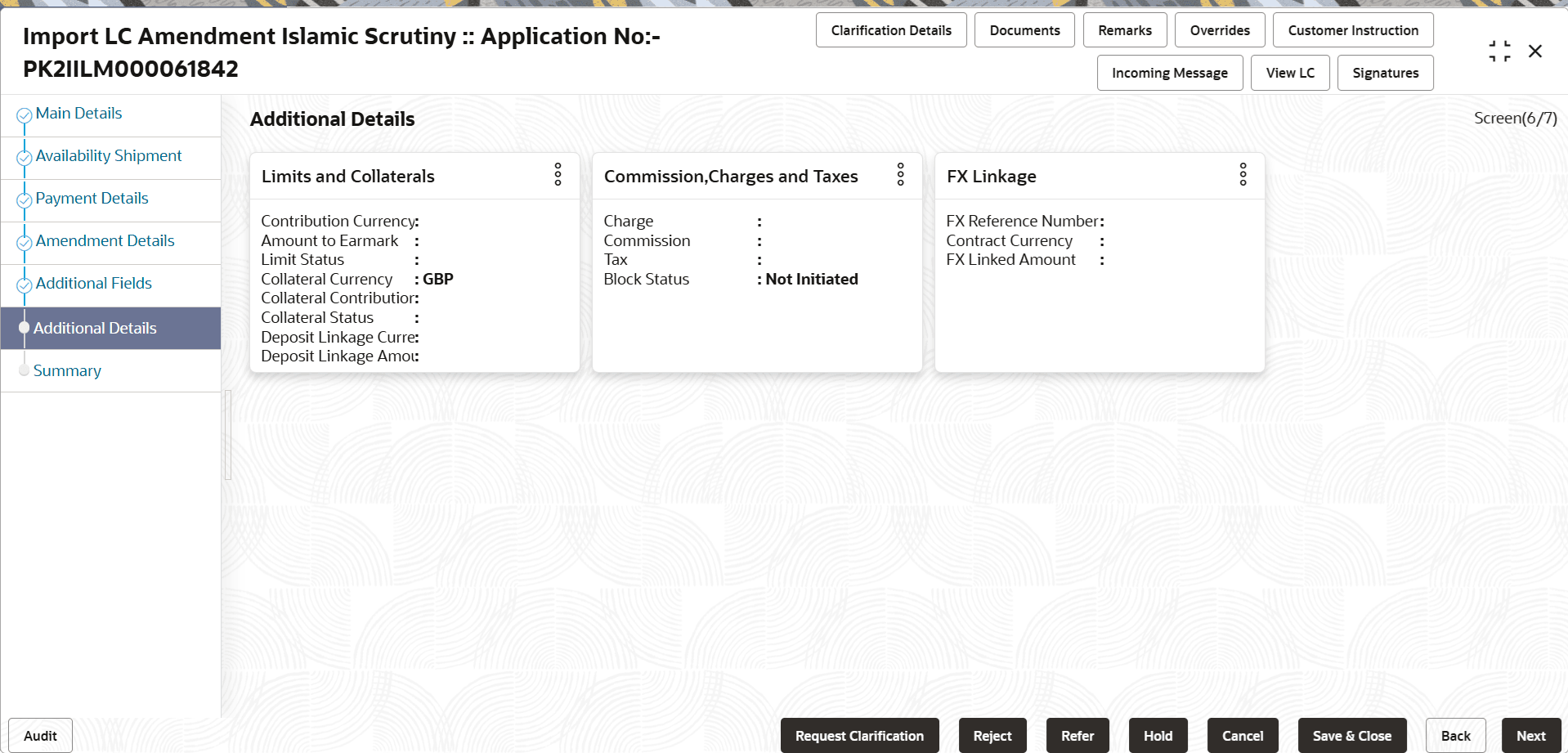The image size is (1568, 753).
Task: Select the Summary step in the sidebar
Action: (x=67, y=370)
